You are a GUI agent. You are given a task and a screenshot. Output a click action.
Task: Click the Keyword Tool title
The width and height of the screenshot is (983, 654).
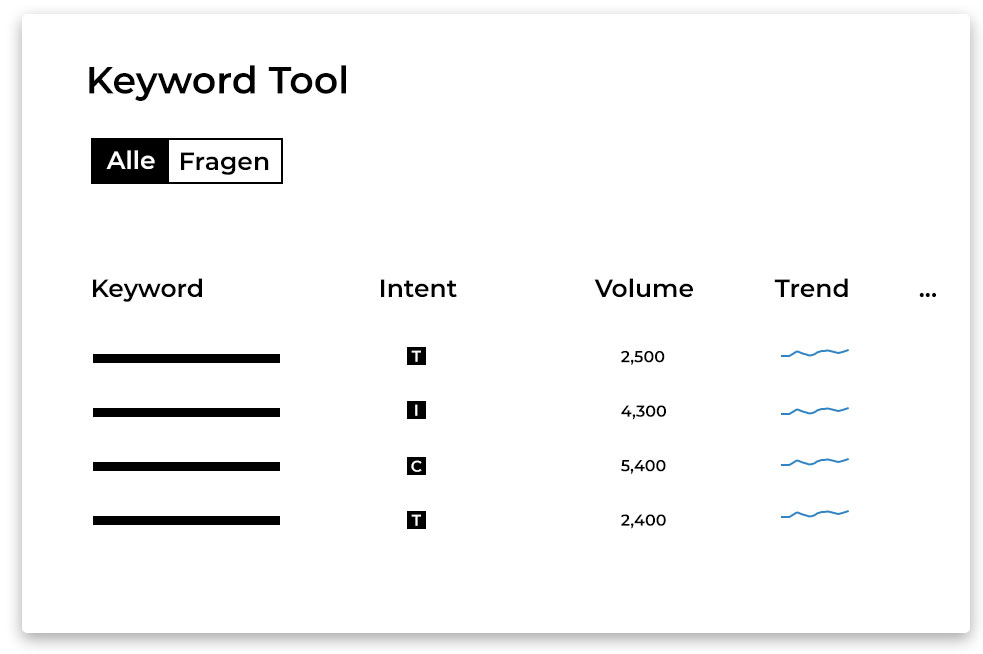[218, 81]
